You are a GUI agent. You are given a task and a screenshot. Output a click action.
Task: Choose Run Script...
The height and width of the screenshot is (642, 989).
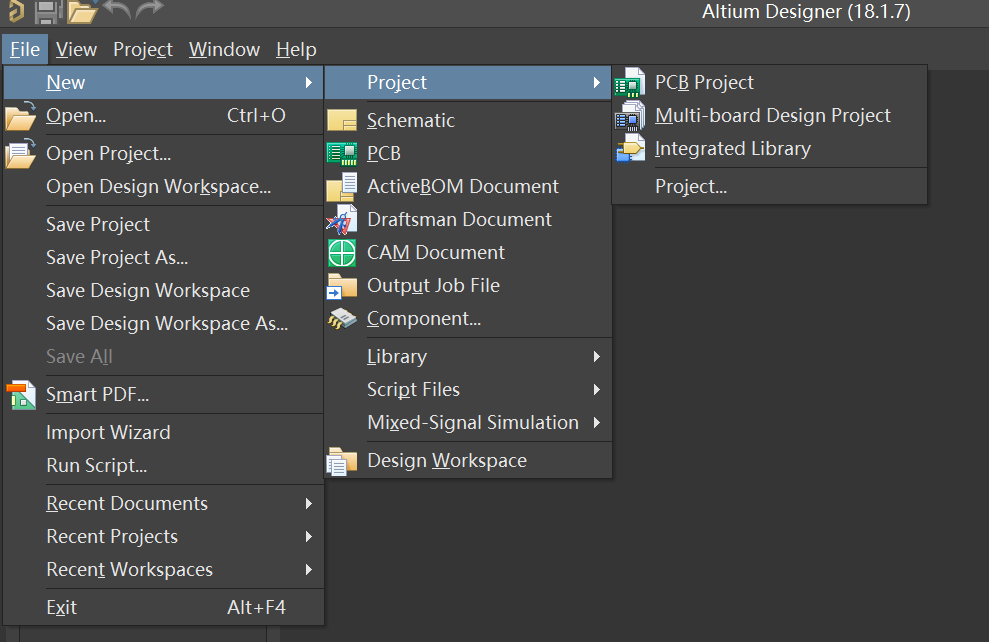[163, 465]
